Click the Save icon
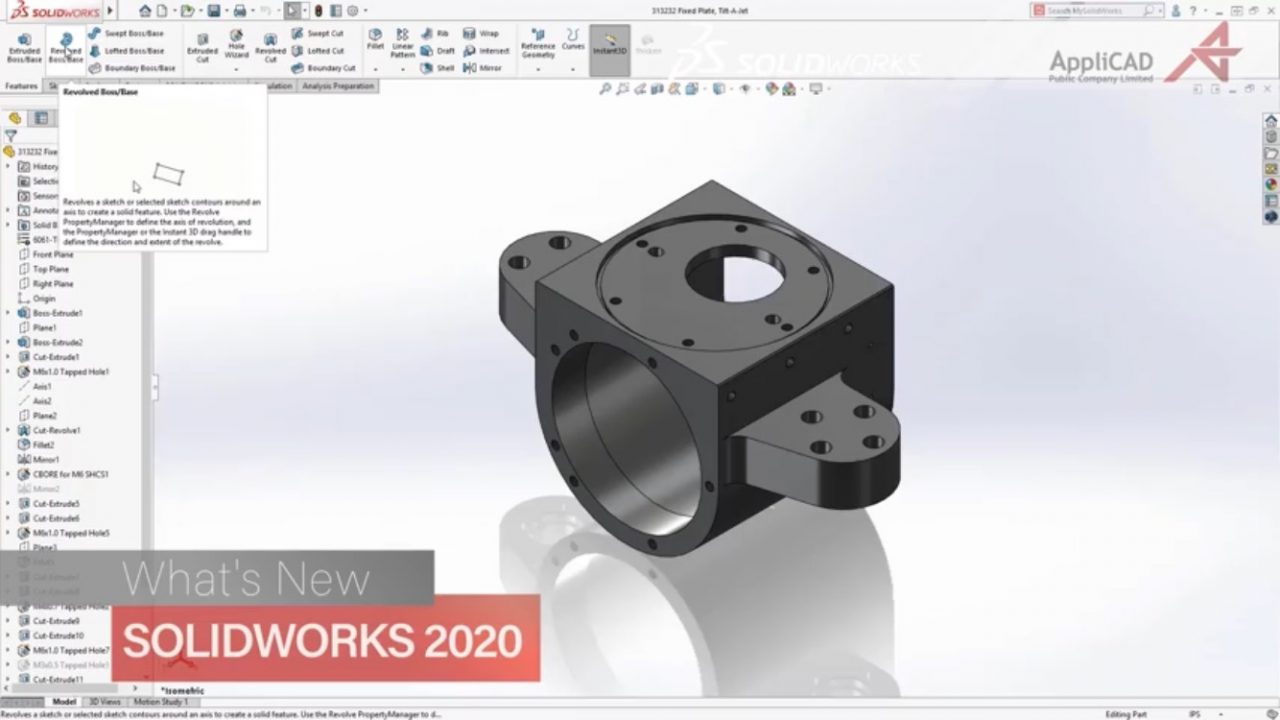Image resolution: width=1280 pixels, height=720 pixels. 214,11
